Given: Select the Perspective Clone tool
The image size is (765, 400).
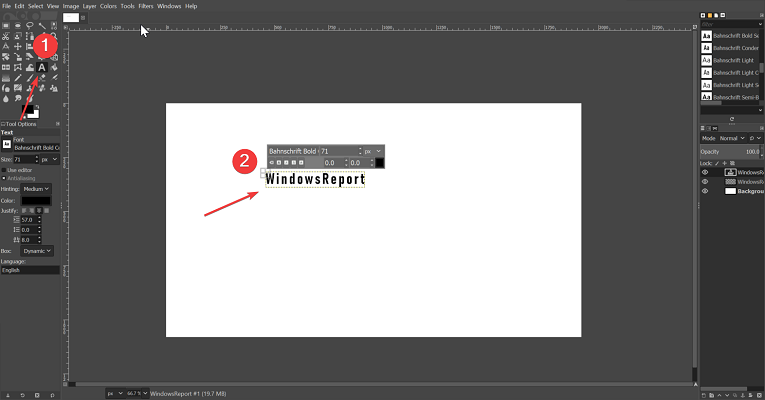Looking at the screenshot, I should point(54,88).
